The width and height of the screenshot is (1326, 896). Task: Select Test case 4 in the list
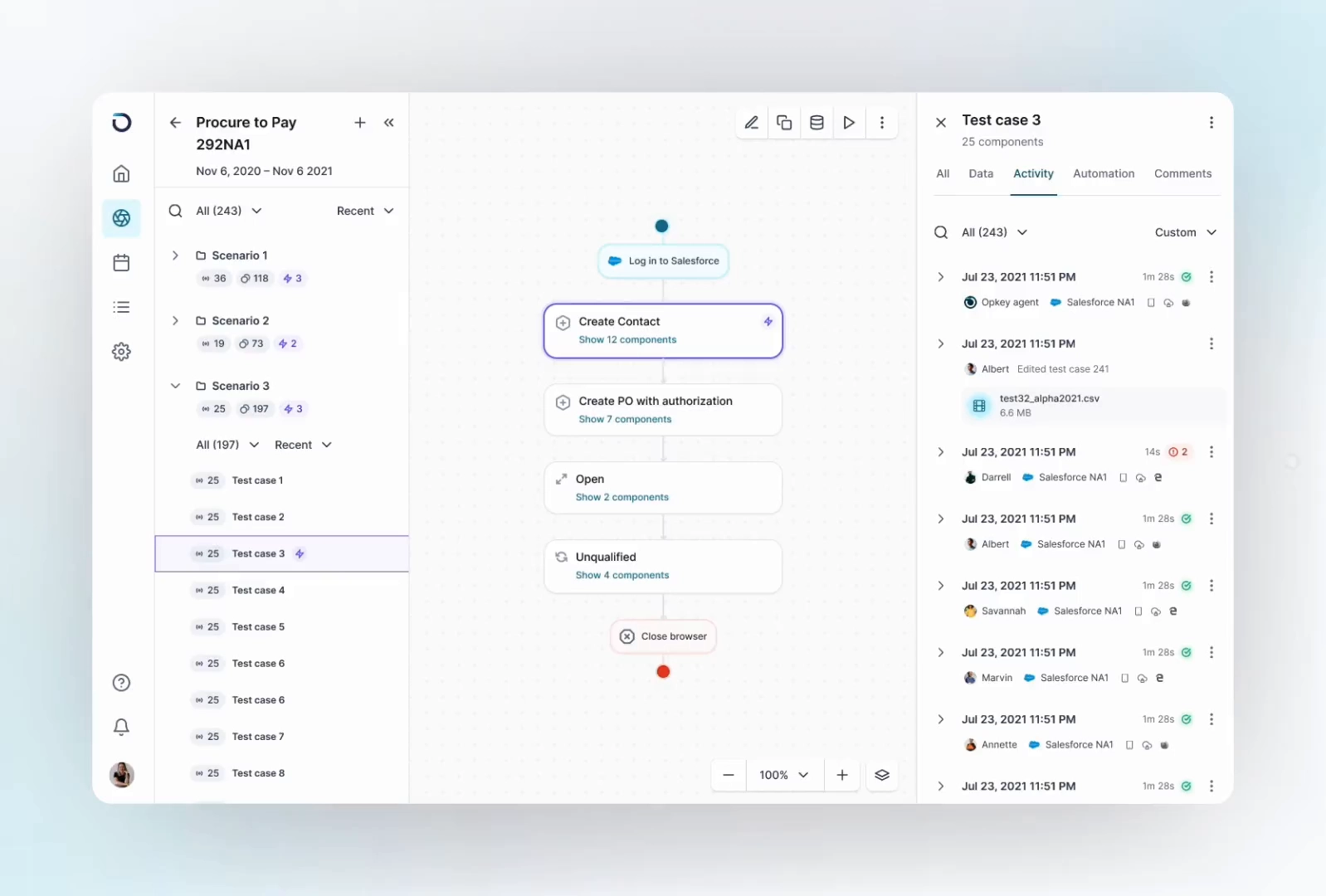tap(258, 590)
